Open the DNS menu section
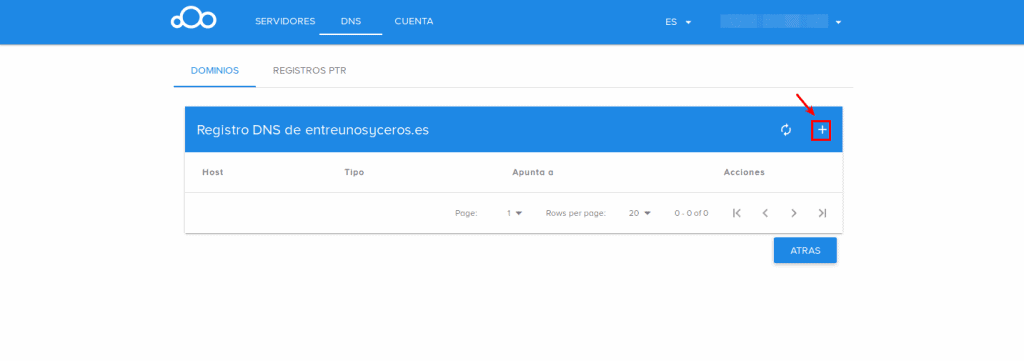 pyautogui.click(x=351, y=22)
